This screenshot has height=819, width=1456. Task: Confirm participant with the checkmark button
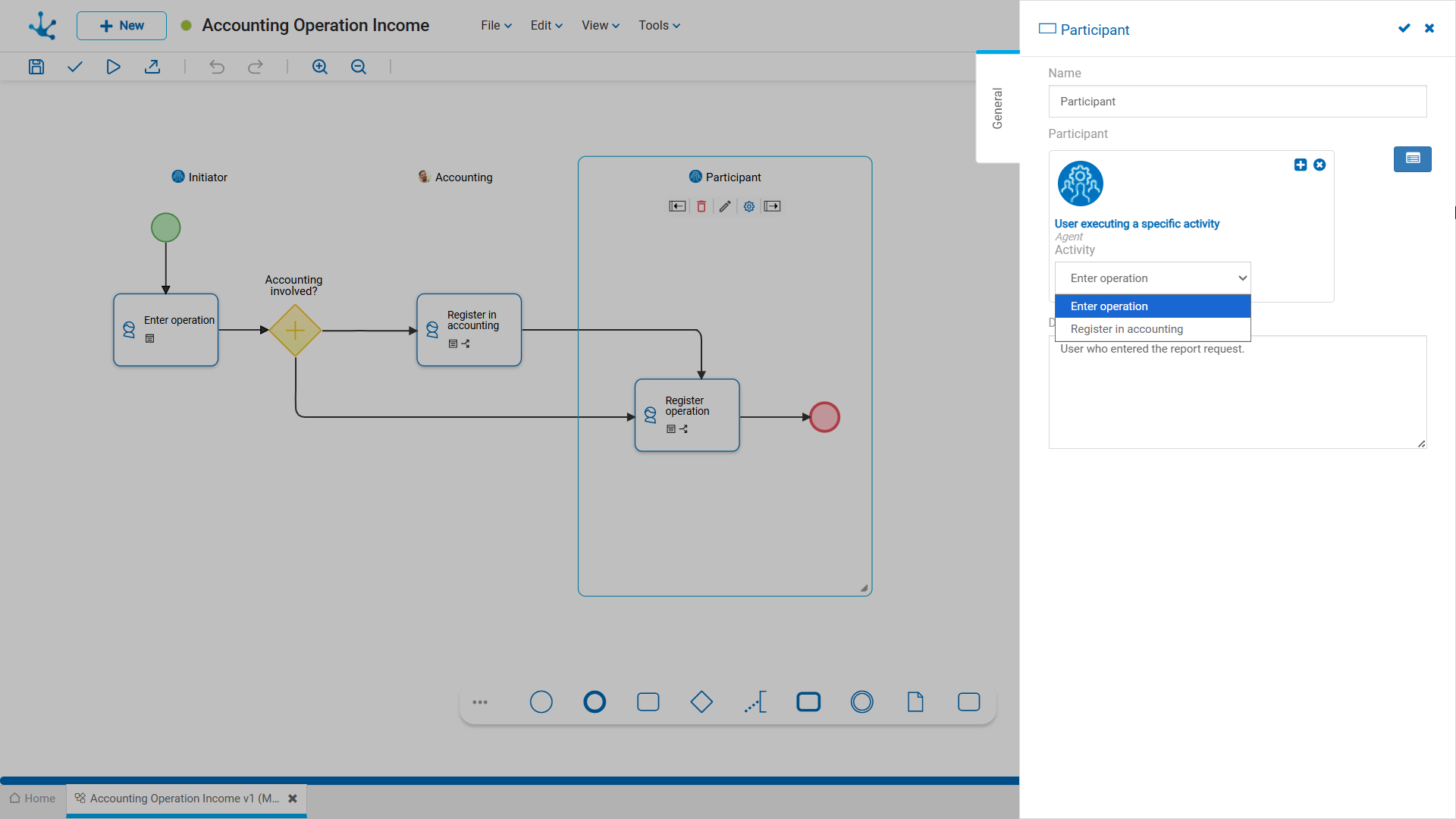click(1404, 28)
